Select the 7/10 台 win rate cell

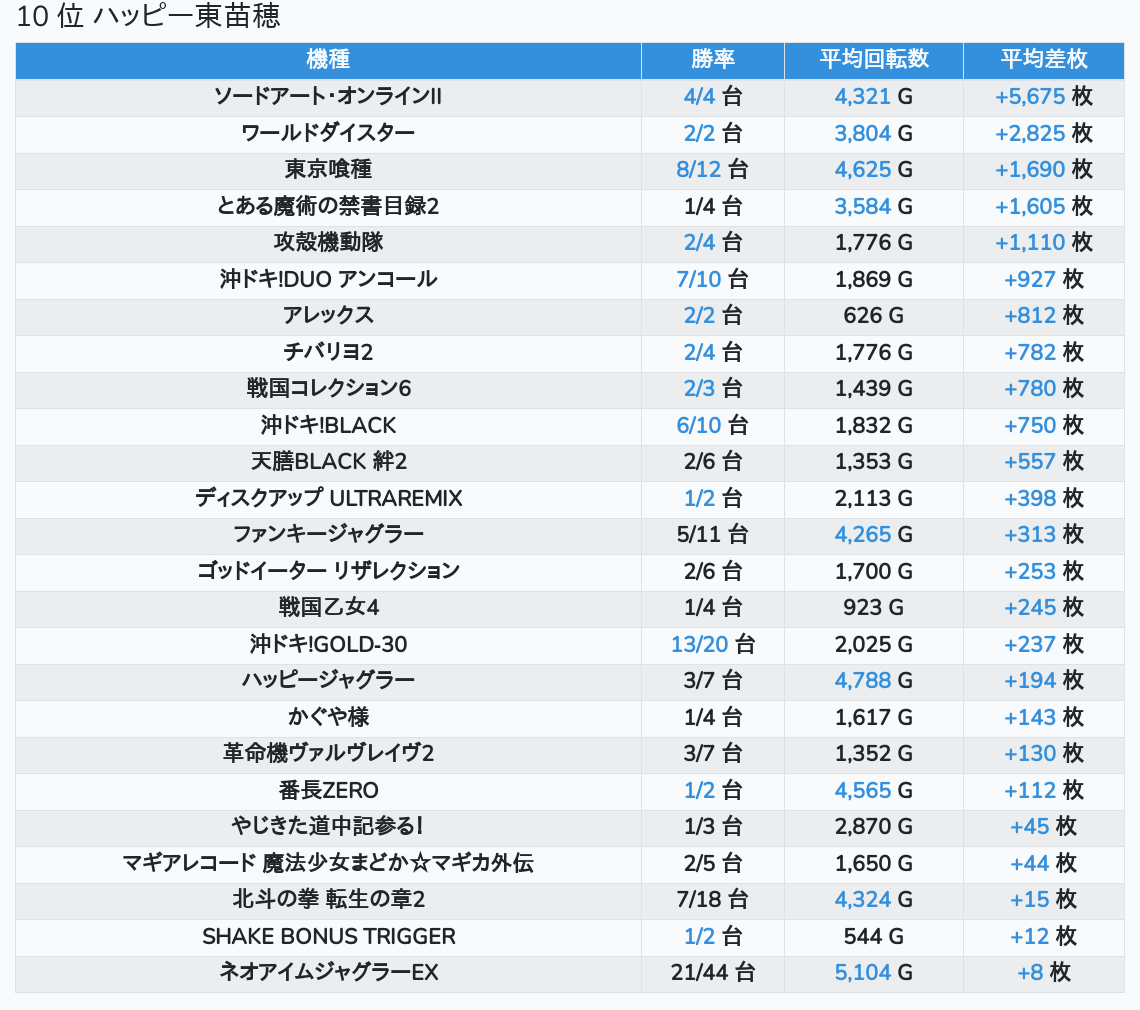coord(712,279)
